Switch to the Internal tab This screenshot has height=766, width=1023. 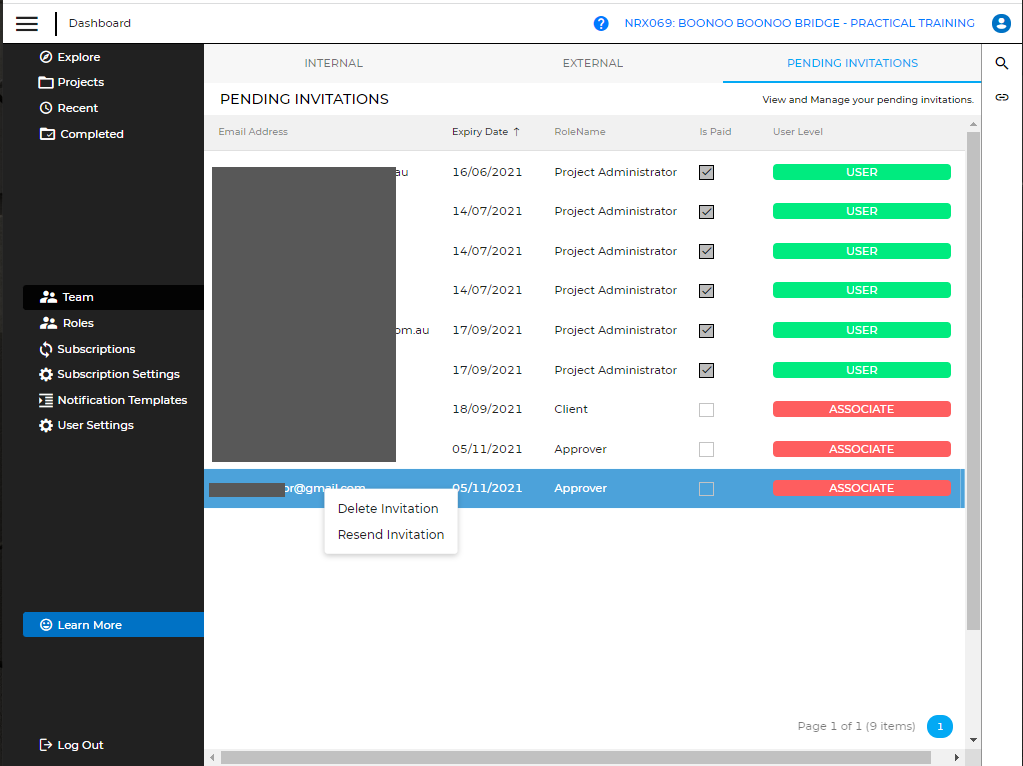[333, 63]
